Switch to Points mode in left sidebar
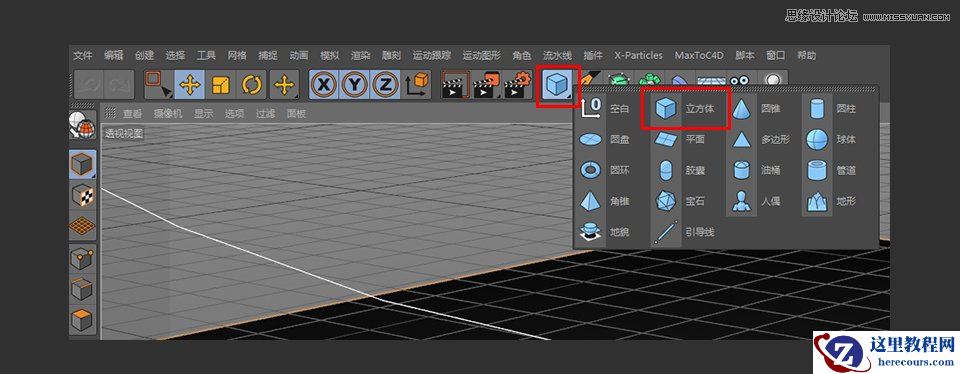The width and height of the screenshot is (960, 374). pyautogui.click(x=82, y=259)
